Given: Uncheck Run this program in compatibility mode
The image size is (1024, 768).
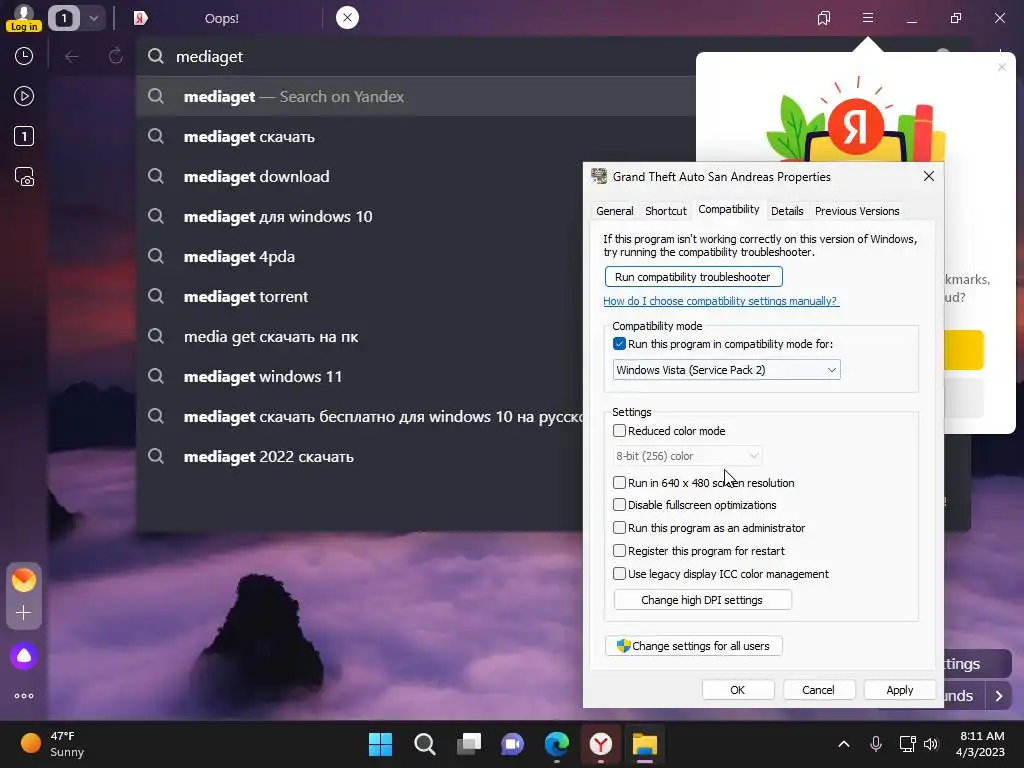Looking at the screenshot, I should [619, 344].
